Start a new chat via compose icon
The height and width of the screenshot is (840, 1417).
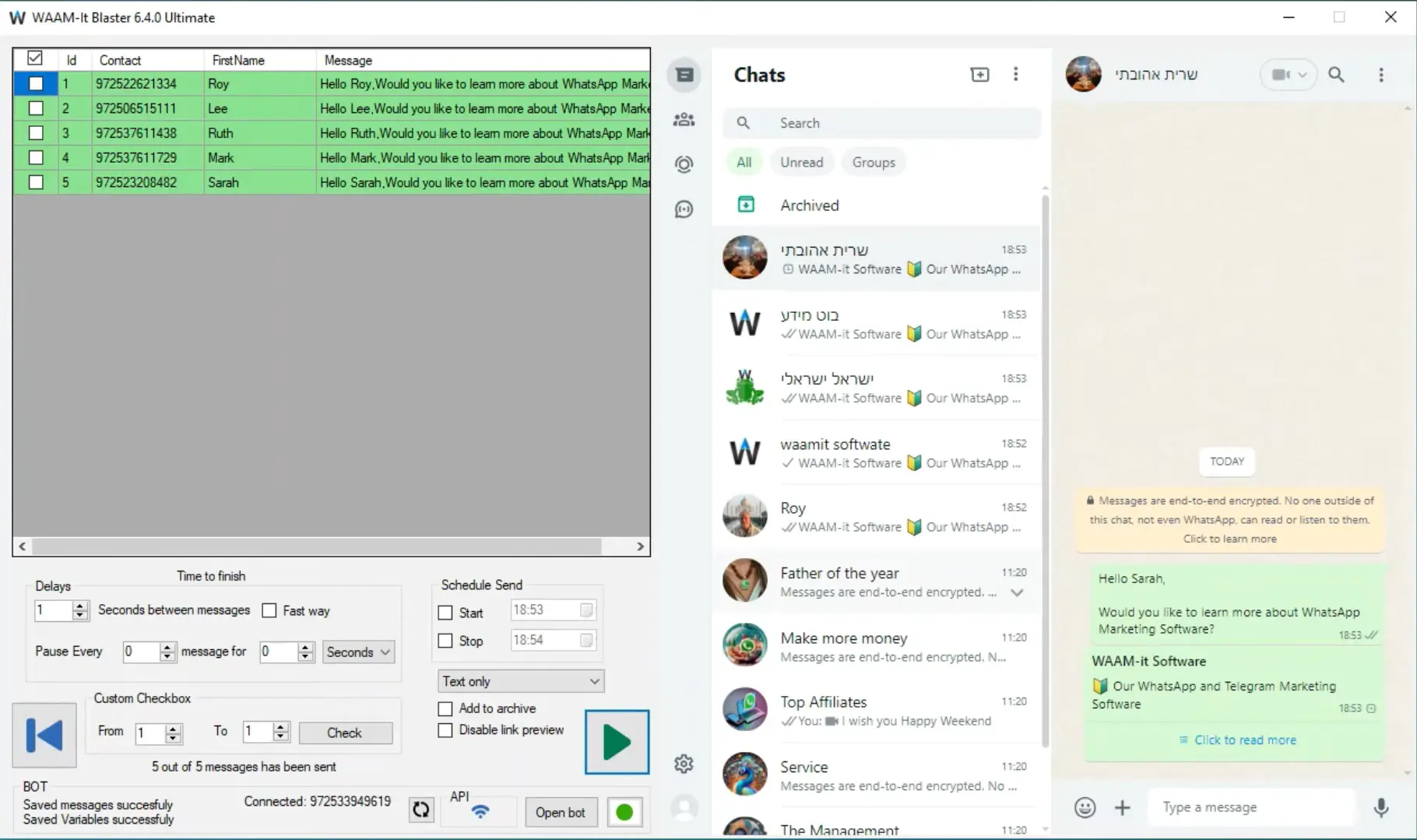(979, 74)
